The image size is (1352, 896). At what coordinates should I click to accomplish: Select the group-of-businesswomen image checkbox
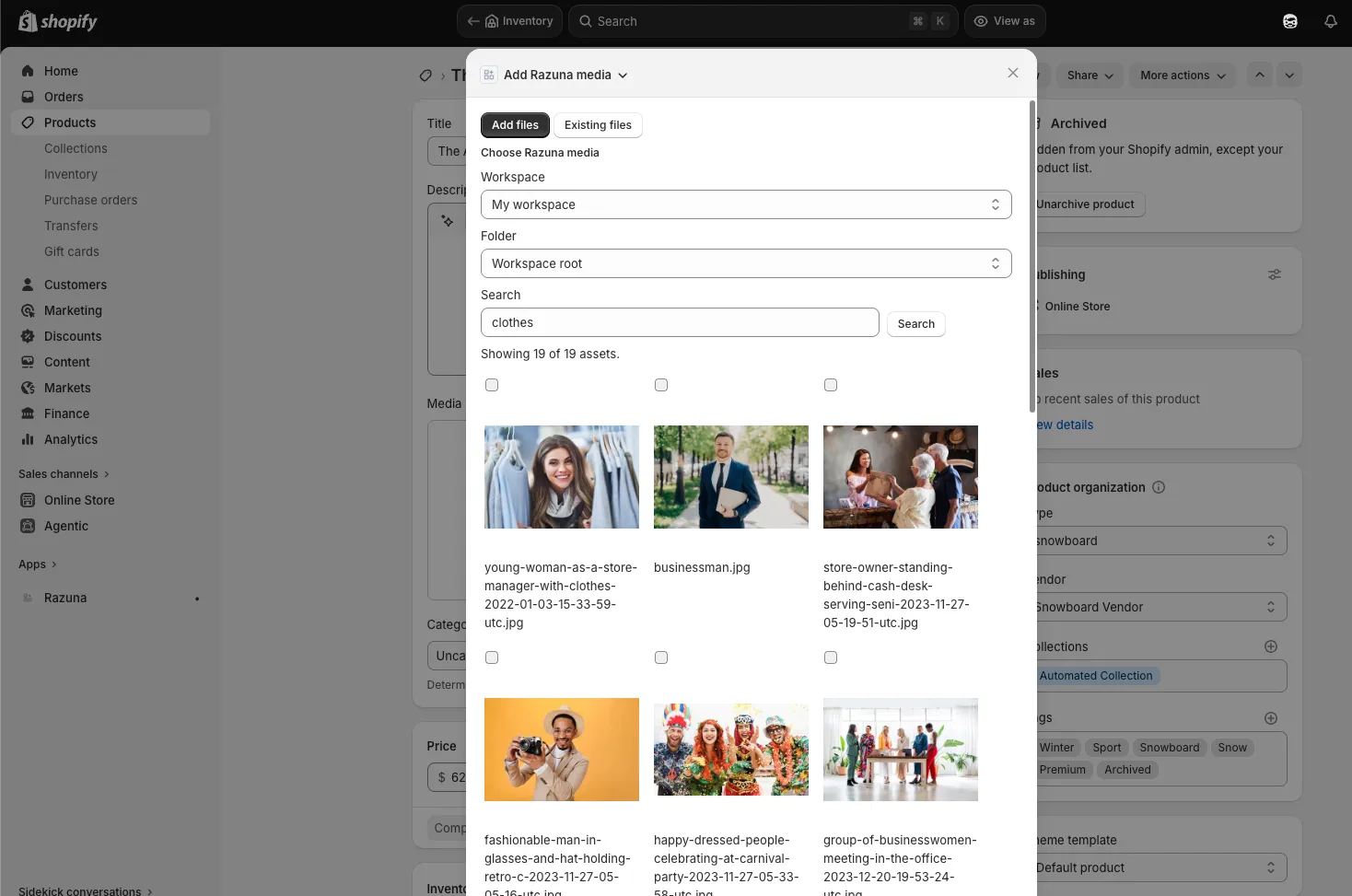click(x=831, y=657)
